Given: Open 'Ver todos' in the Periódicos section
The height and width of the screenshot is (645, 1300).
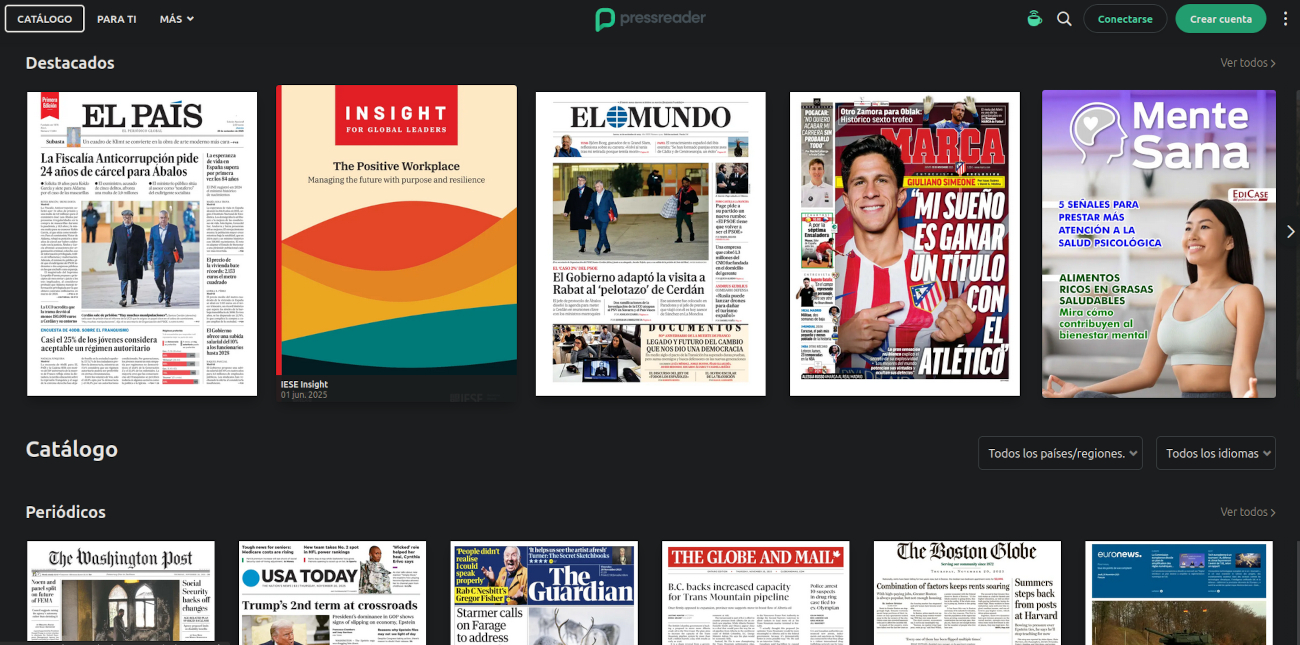Looking at the screenshot, I should point(1245,511).
